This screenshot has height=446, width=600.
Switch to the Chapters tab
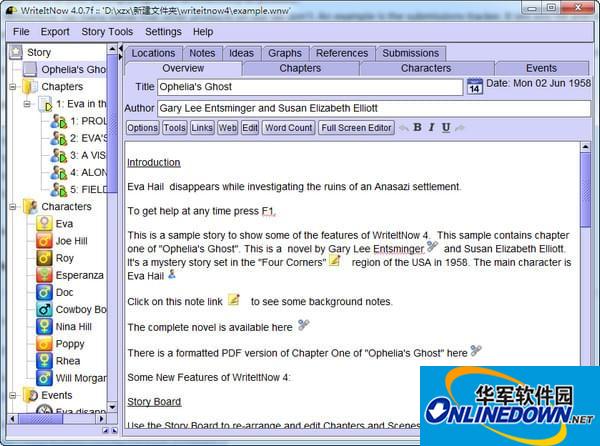click(x=300, y=68)
